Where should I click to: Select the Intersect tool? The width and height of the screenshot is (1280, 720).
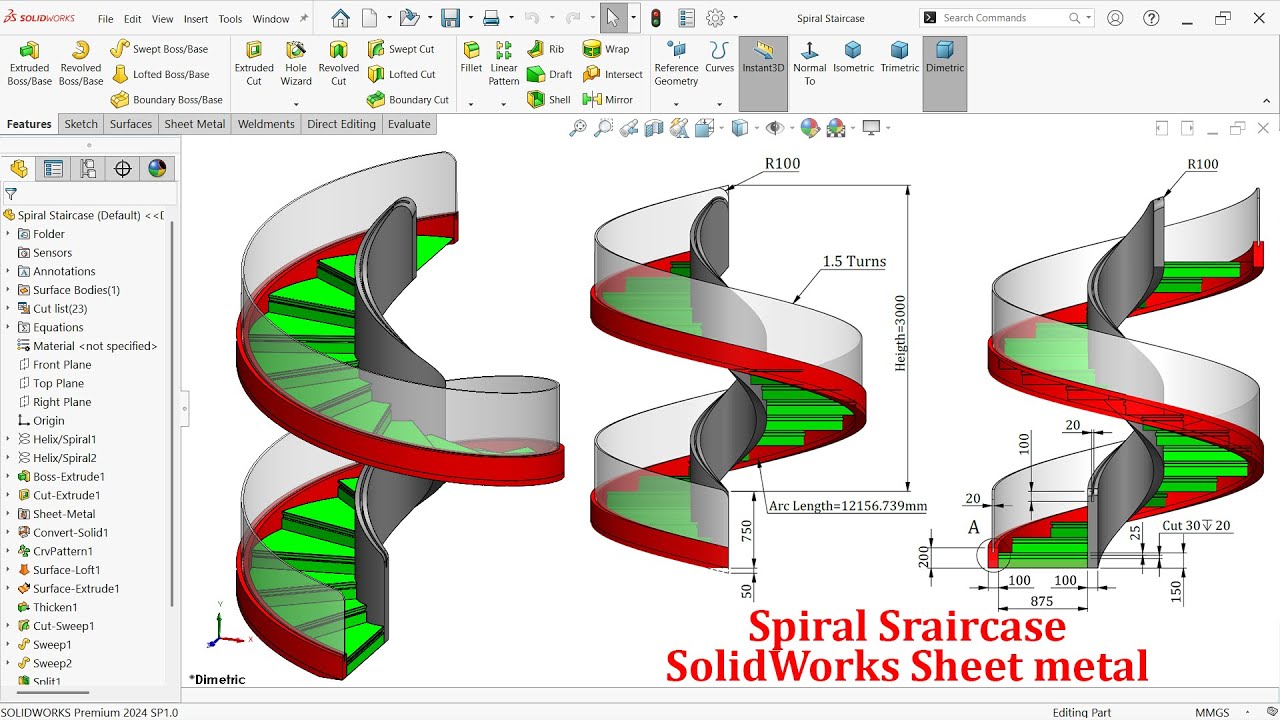(x=613, y=74)
